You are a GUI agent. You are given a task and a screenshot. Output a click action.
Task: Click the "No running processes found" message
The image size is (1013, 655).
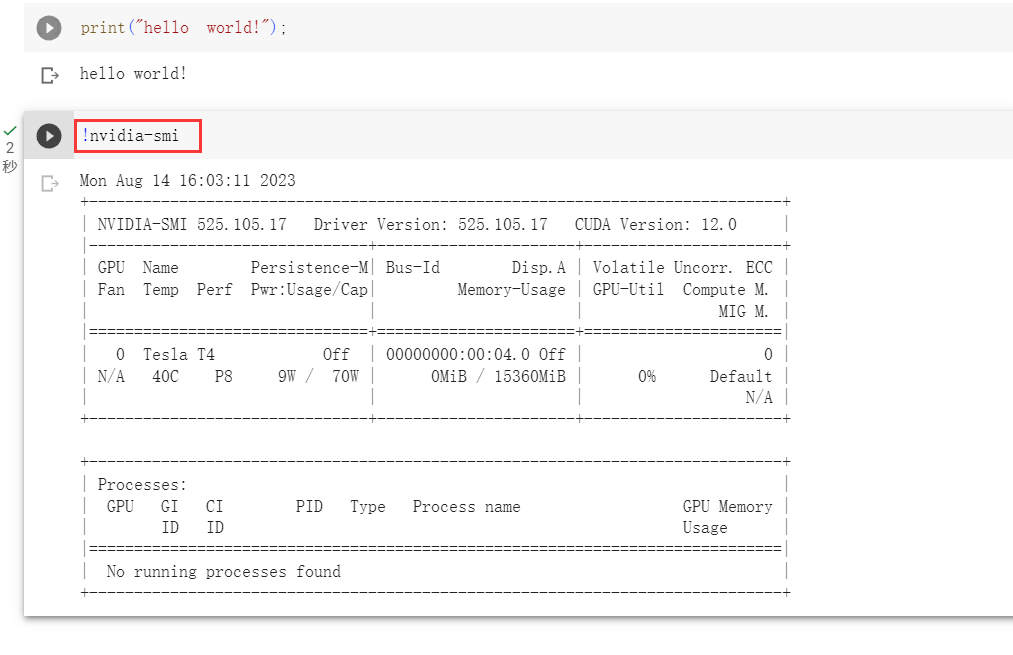[223, 572]
